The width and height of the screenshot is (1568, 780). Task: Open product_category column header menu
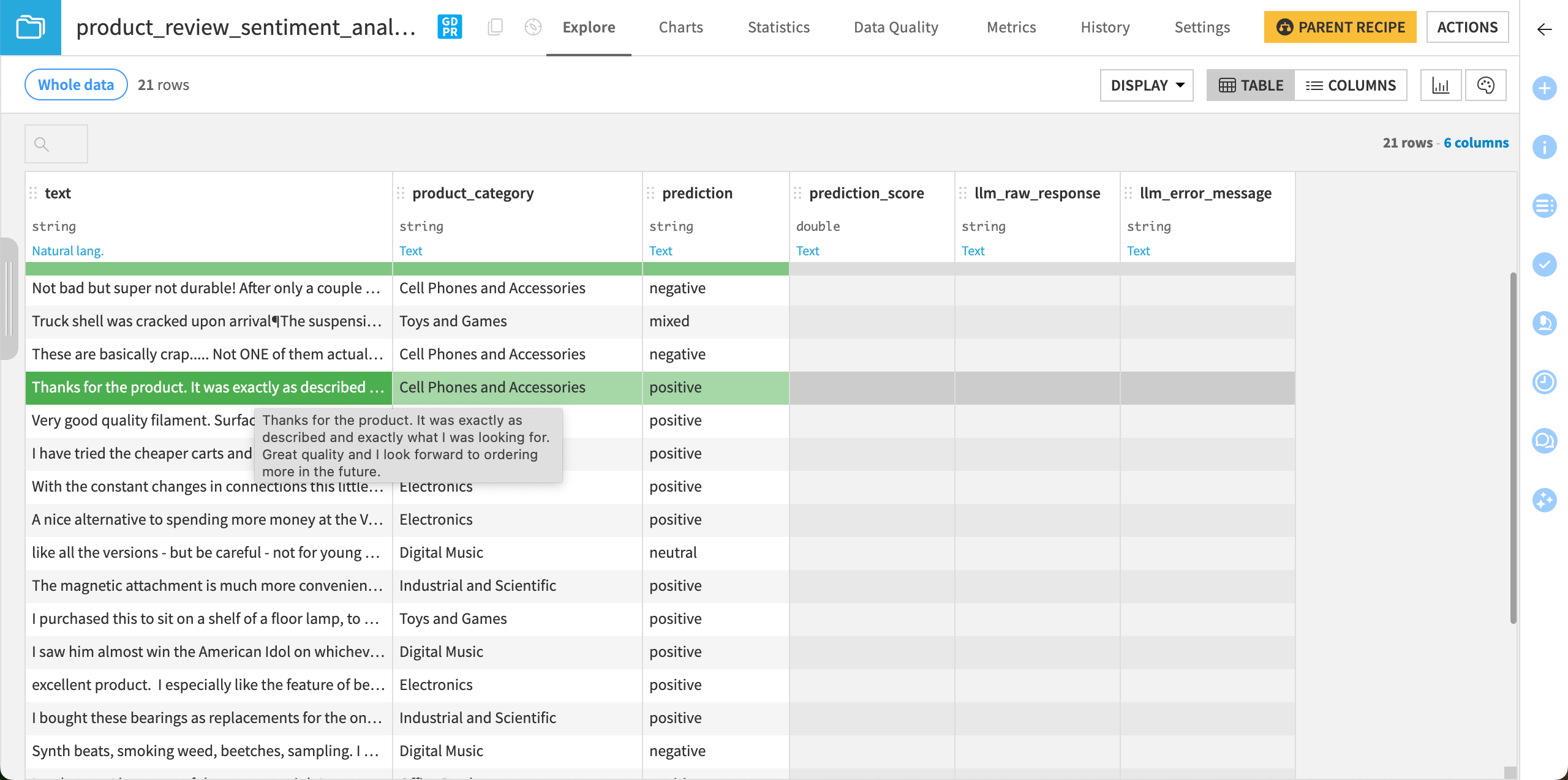pyautogui.click(x=473, y=193)
